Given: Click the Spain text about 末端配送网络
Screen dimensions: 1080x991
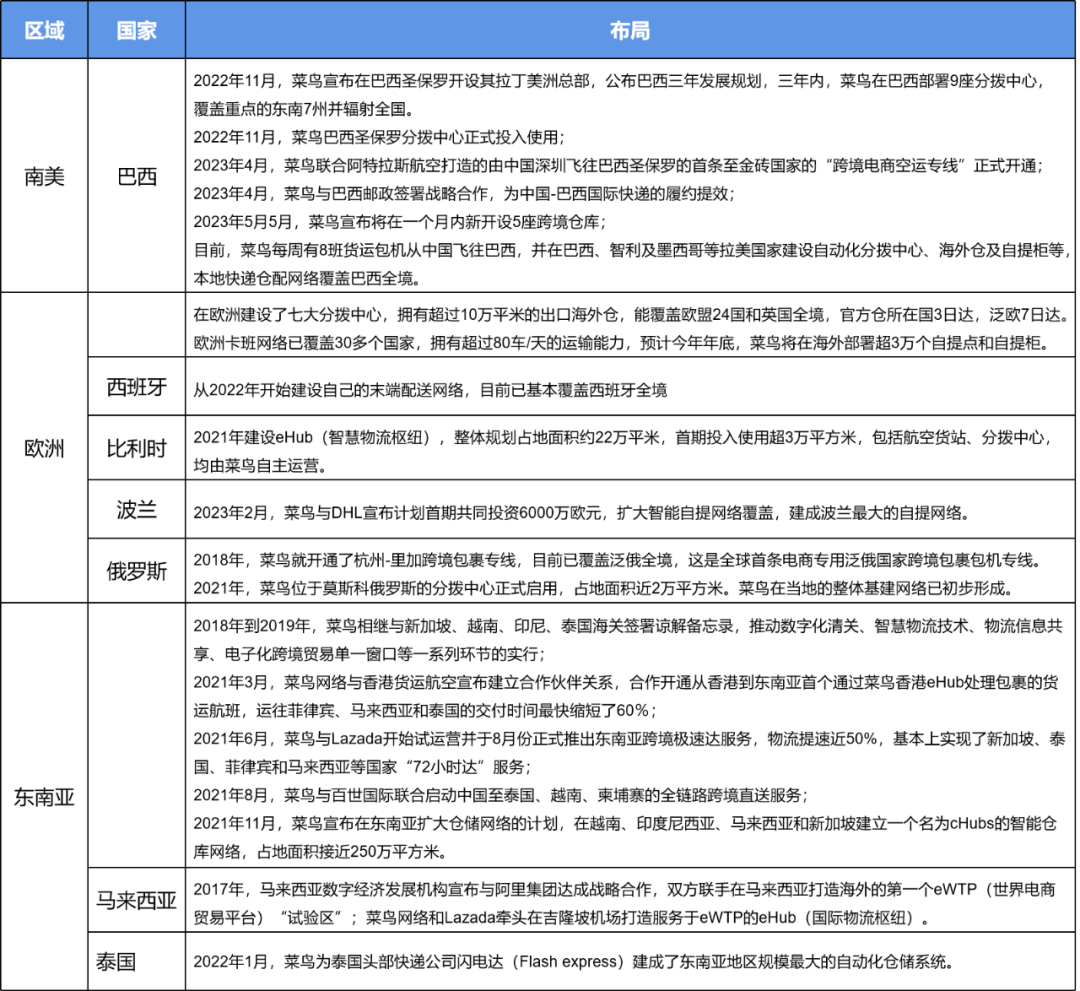Looking at the screenshot, I should (x=430, y=390).
